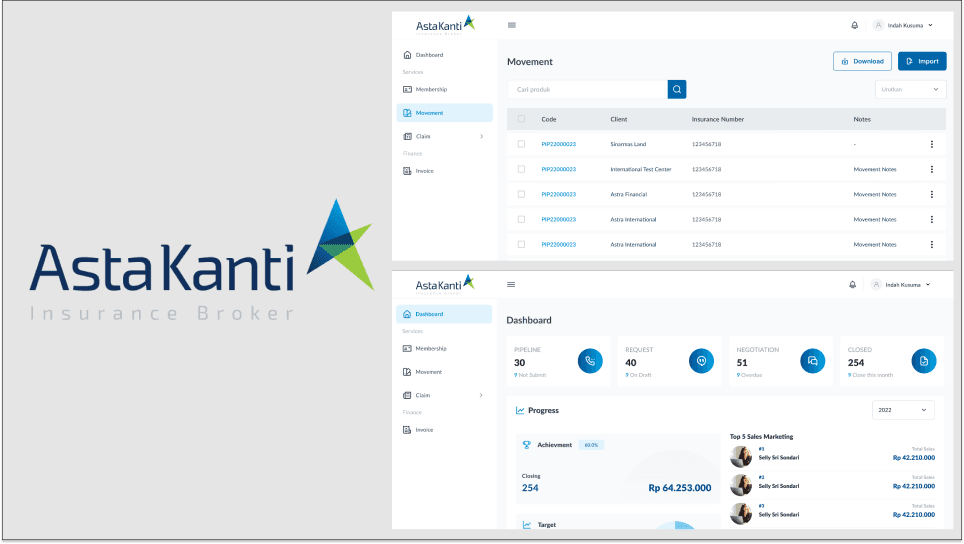The width and height of the screenshot is (964, 544).
Task: Expand Claim submenu in Dashboard screen sidebar
Action: (481, 395)
